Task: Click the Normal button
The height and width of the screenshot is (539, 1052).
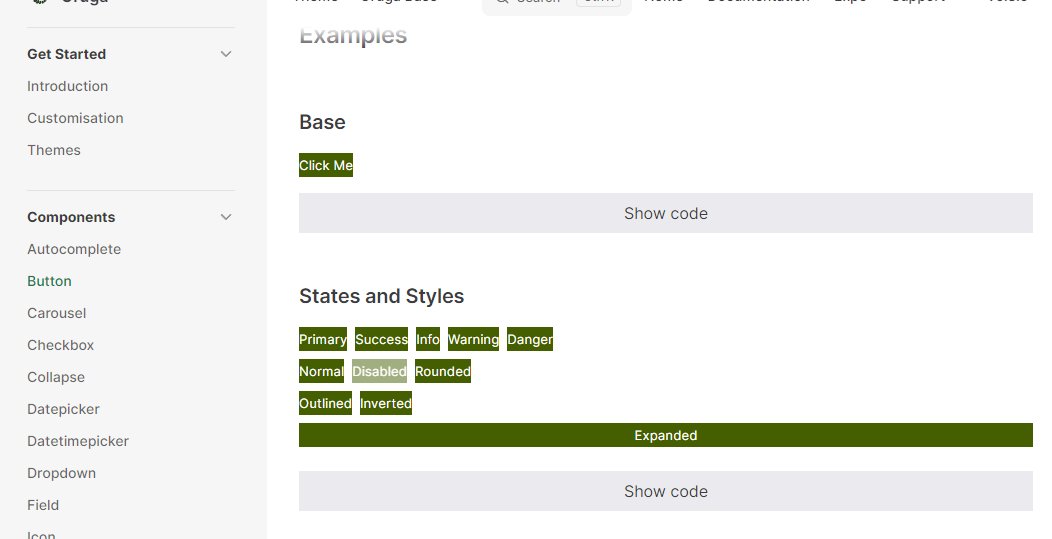Action: tap(321, 371)
